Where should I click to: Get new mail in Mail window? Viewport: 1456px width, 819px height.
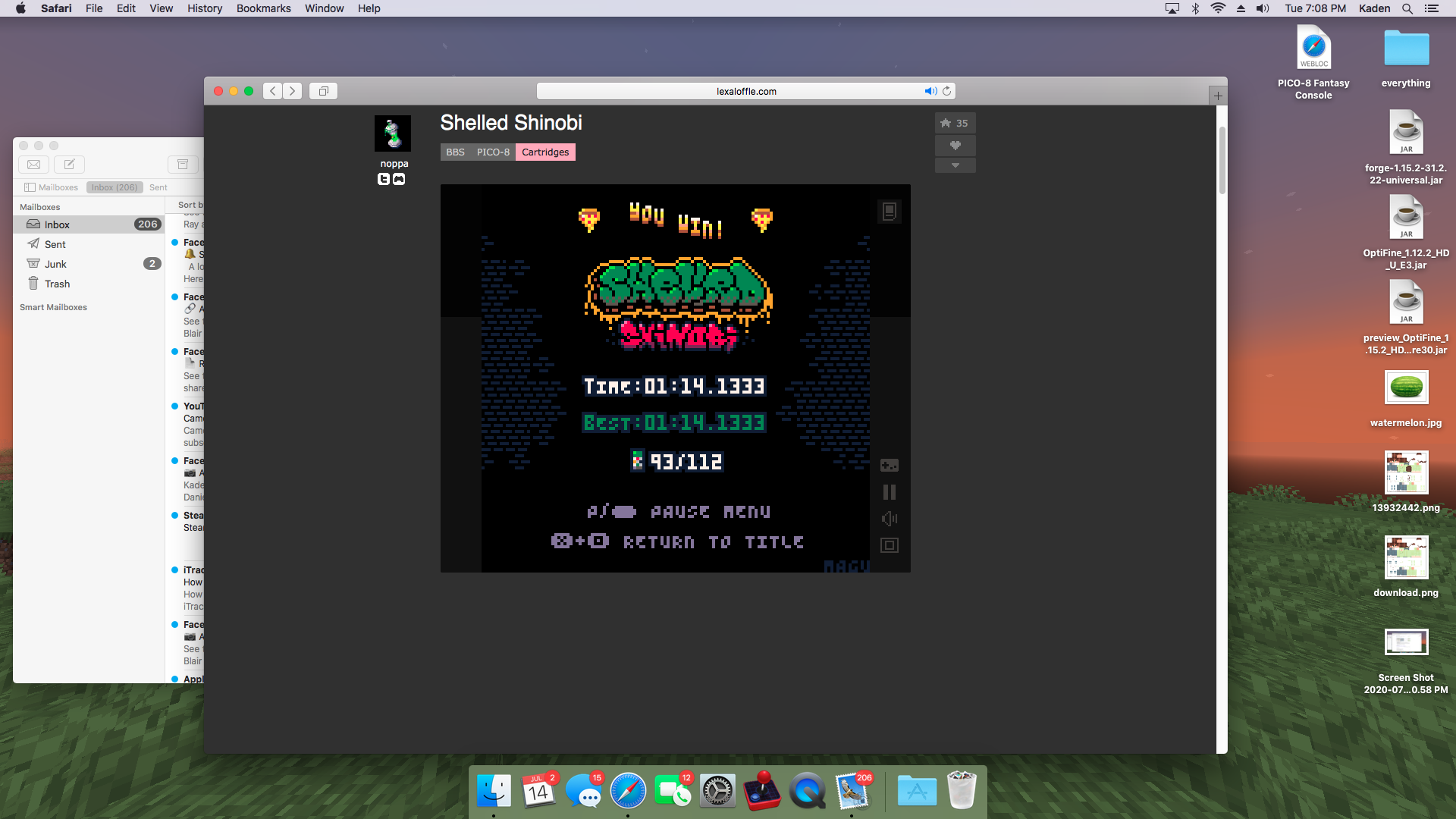pos(34,165)
